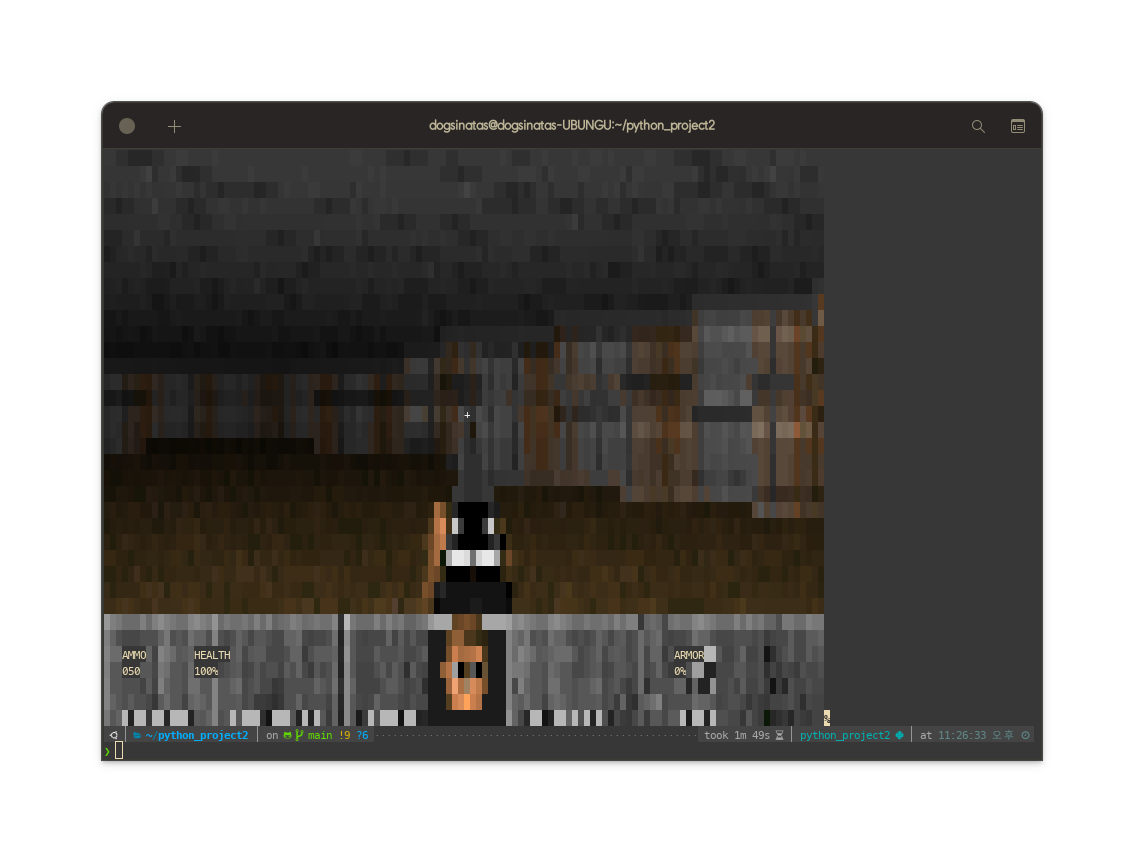Open terminal search with magnifier icon
The width and height of the screenshot is (1144, 862).
point(978,126)
